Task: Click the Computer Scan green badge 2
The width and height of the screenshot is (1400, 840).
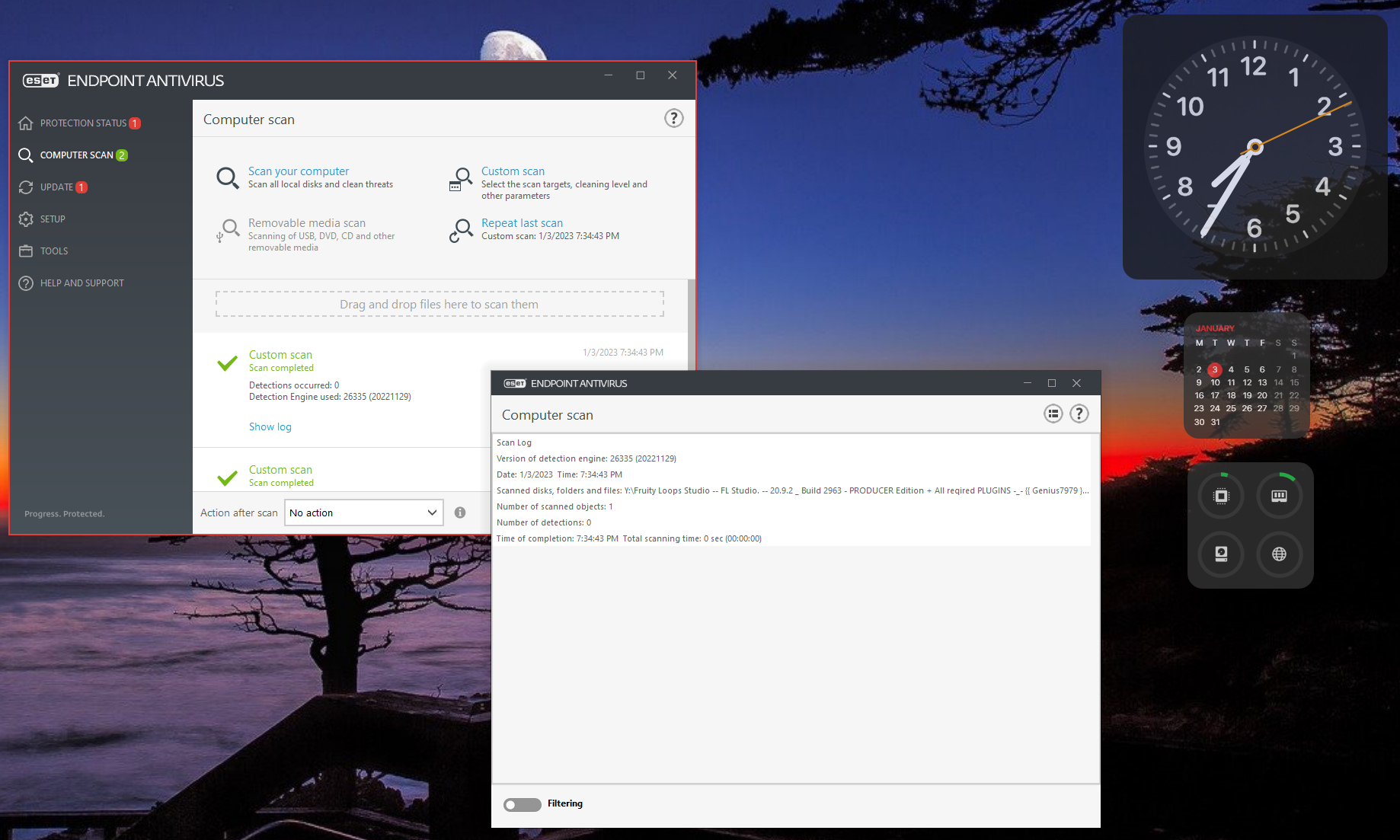Action: coord(122,155)
